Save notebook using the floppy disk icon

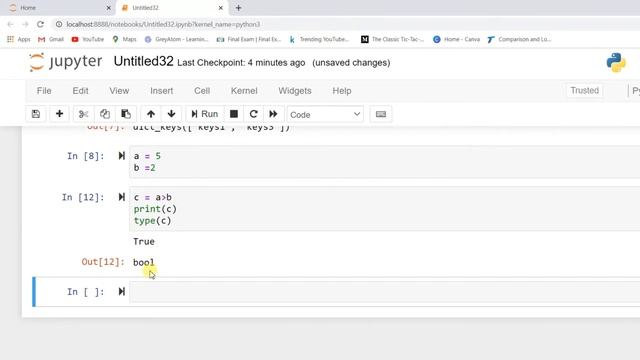tap(36, 114)
